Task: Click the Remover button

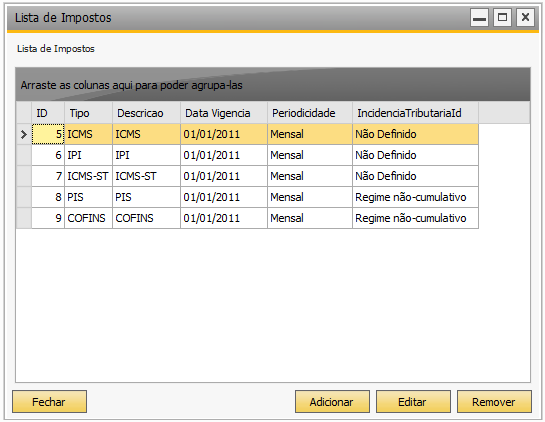Action: [x=494, y=401]
